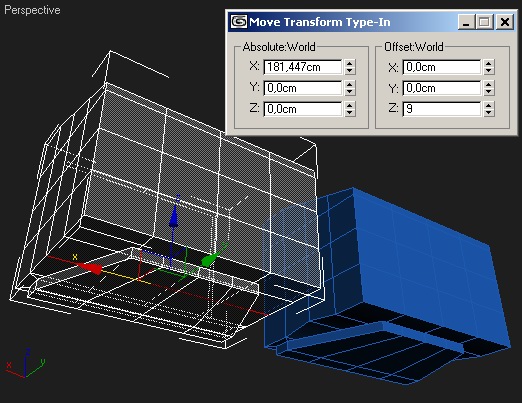Decrease Offset Z with spinner down arrow
Screen dimensions: 522x403
pyautogui.click(x=489, y=113)
